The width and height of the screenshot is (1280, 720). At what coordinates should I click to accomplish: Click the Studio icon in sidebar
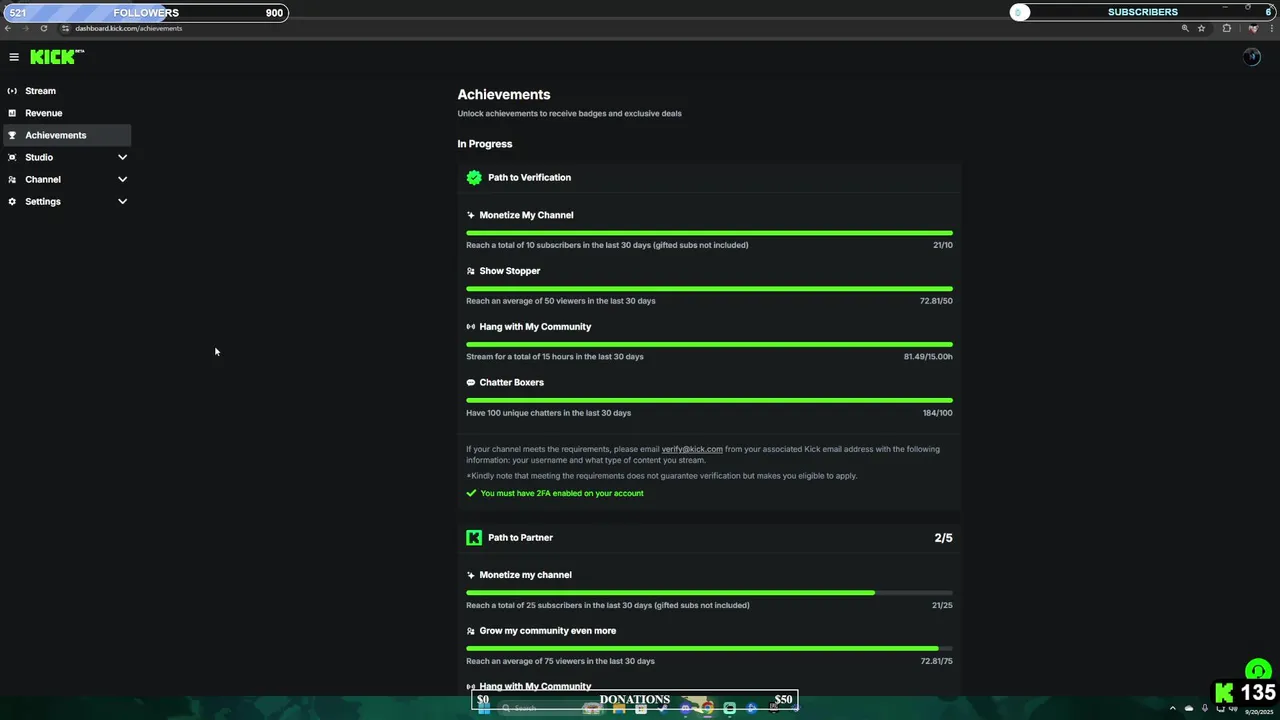coord(12,157)
